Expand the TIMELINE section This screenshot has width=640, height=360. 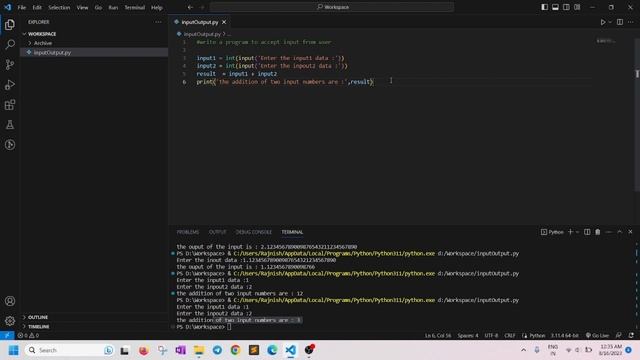click(94, 327)
